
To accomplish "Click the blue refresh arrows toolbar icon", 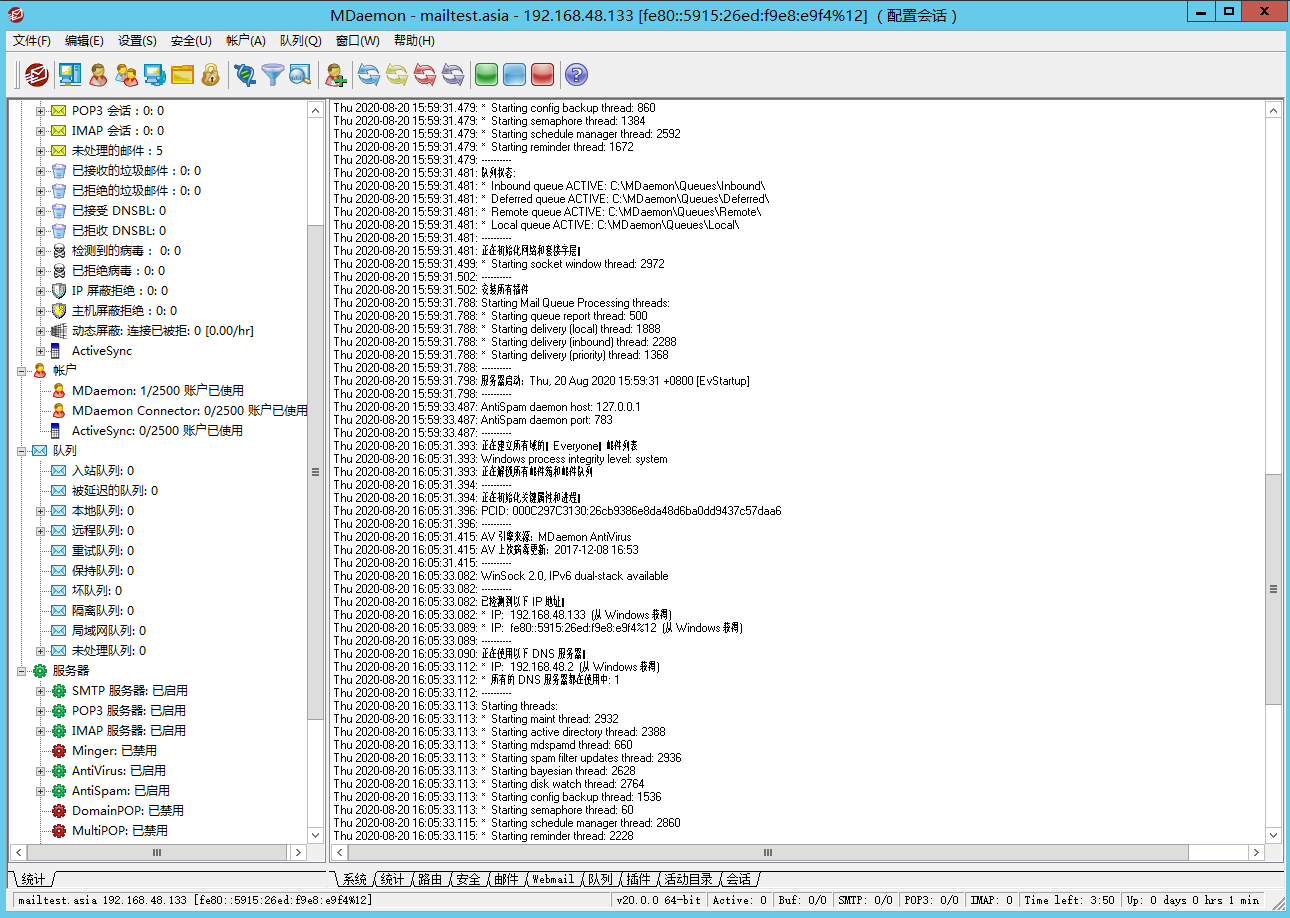I will [x=369, y=74].
